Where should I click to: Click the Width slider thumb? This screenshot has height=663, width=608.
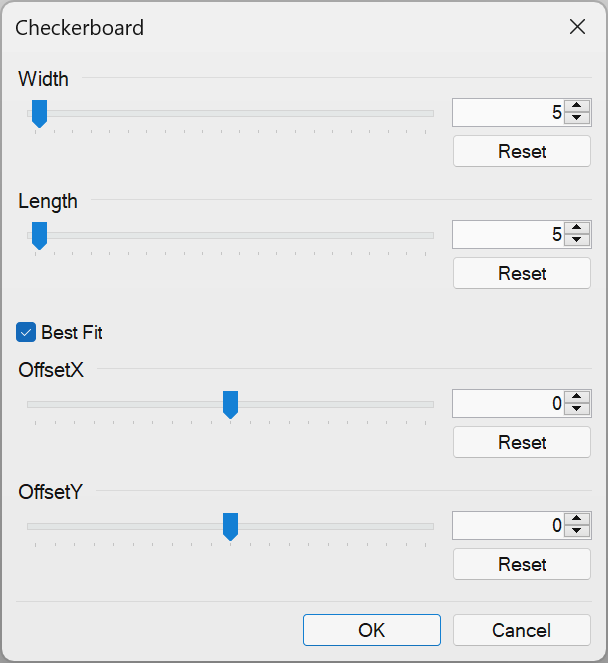(39, 114)
